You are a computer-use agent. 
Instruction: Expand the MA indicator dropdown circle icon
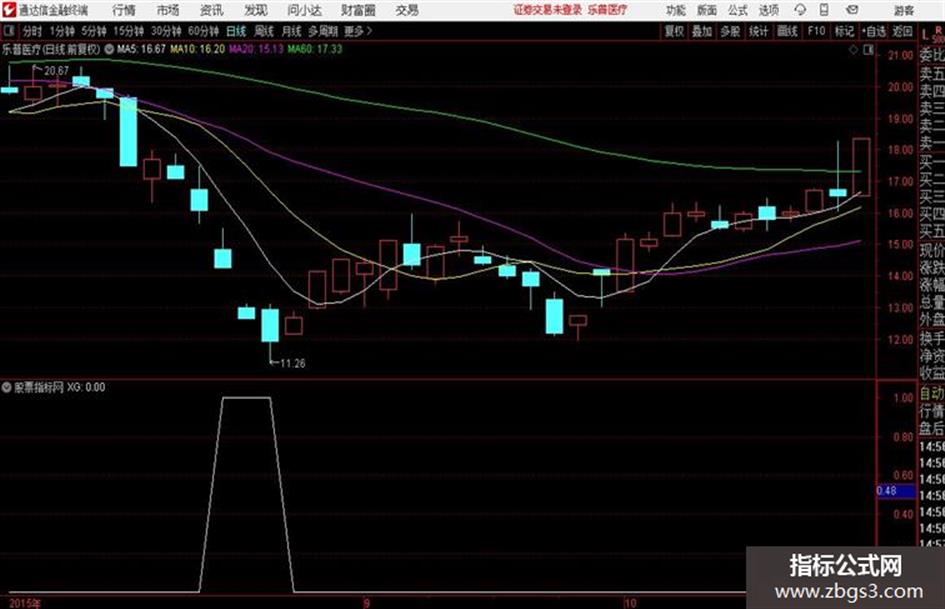[109, 49]
